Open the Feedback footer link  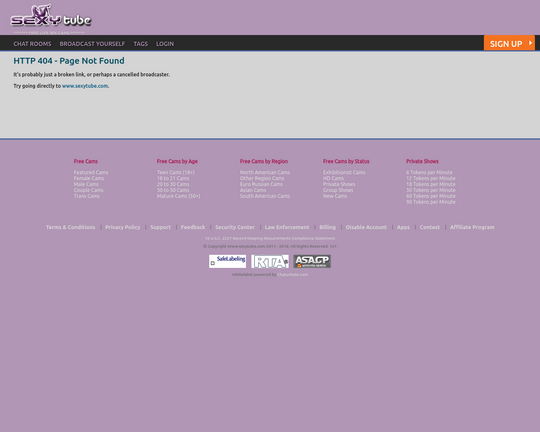pyautogui.click(x=193, y=227)
